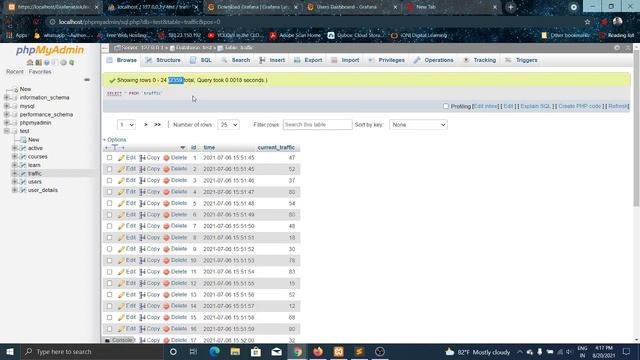The height and width of the screenshot is (360, 640).
Task: Open XAMPP from taskbar
Action: pyautogui.click(x=338, y=351)
